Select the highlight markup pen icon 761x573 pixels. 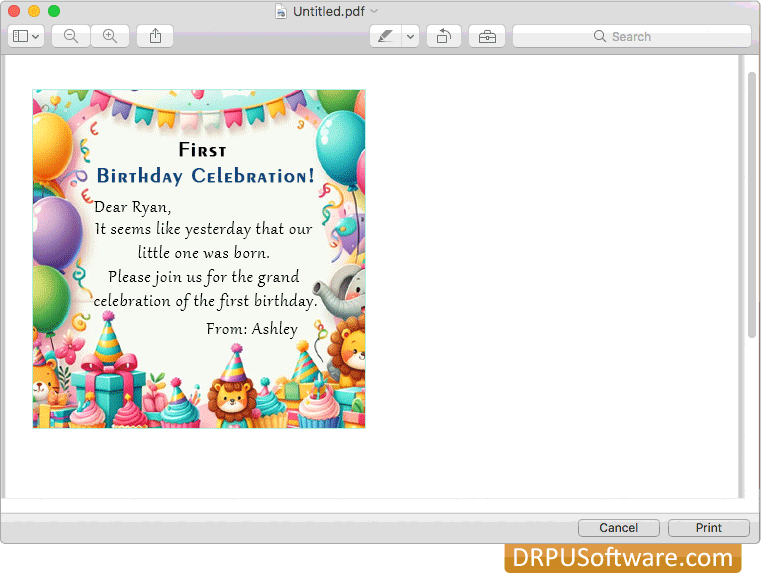(x=385, y=36)
